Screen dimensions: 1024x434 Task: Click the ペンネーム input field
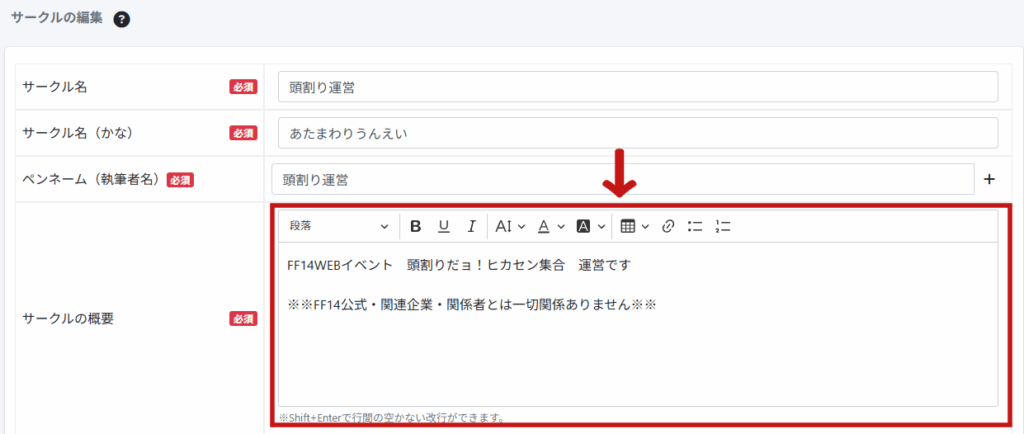tap(621, 180)
